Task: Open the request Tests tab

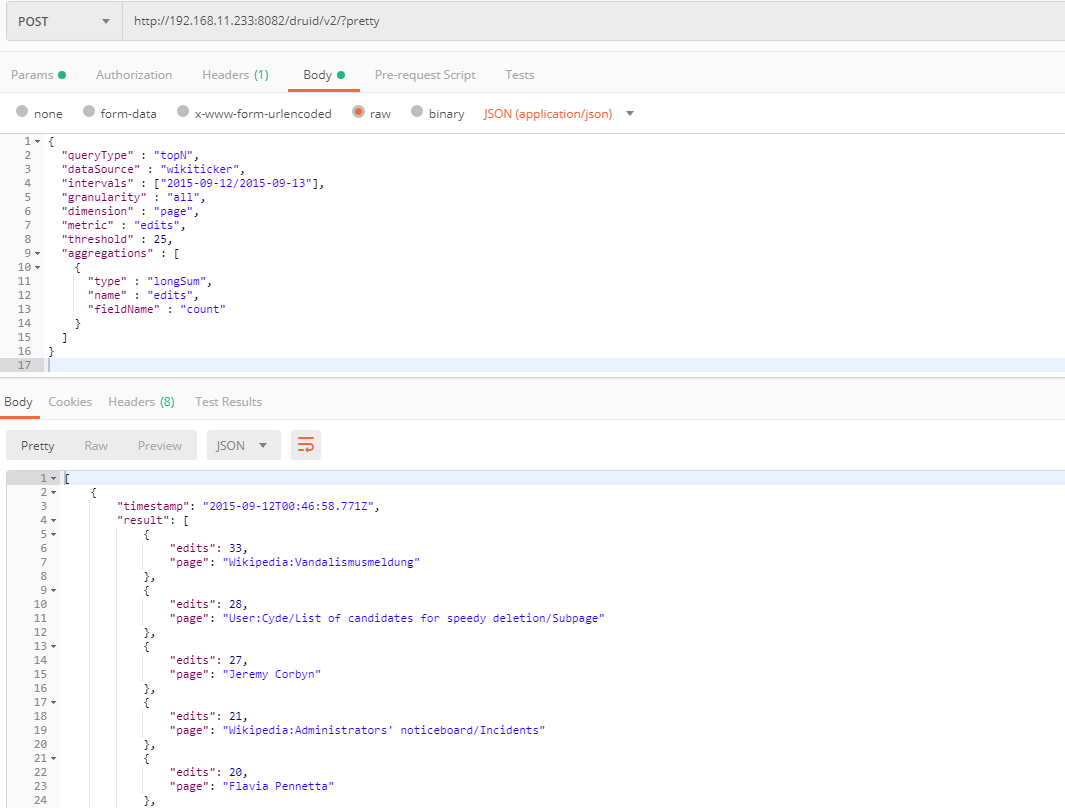Action: coord(520,75)
